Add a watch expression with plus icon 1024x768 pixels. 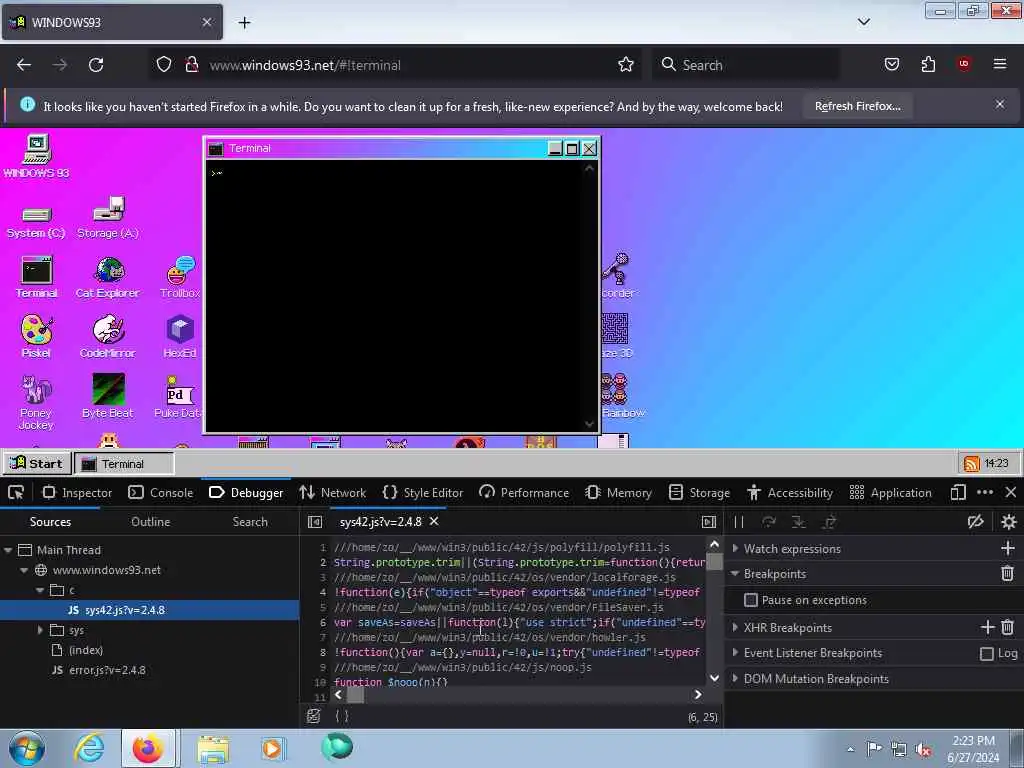[1008, 549]
